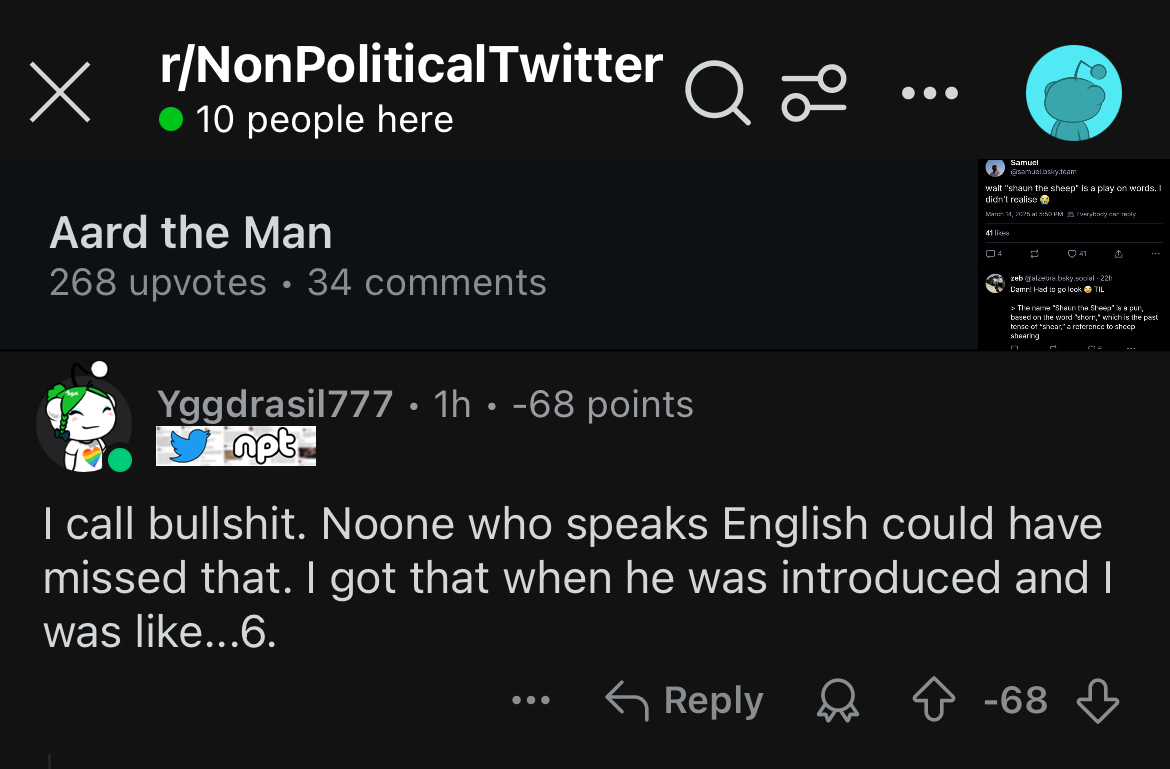Viewport: 1170px width, 769px height.
Task: Open the header three-dot overflow menu
Action: coord(930,93)
